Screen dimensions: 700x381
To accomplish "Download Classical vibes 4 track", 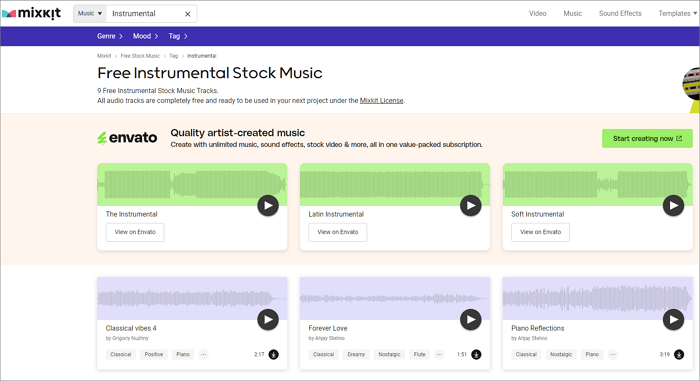I will pyautogui.click(x=274, y=355).
